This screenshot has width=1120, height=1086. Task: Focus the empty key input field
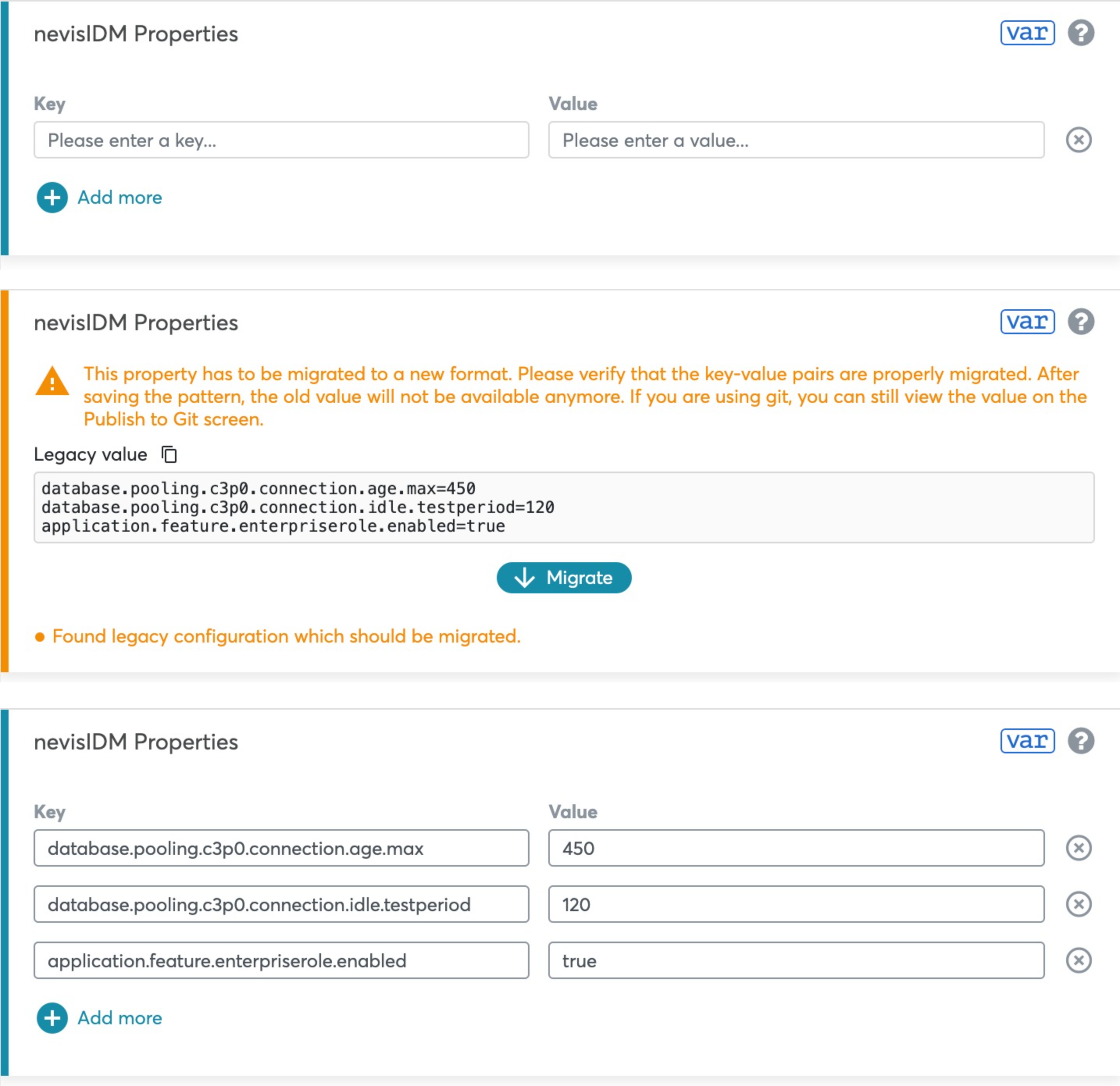coord(281,140)
